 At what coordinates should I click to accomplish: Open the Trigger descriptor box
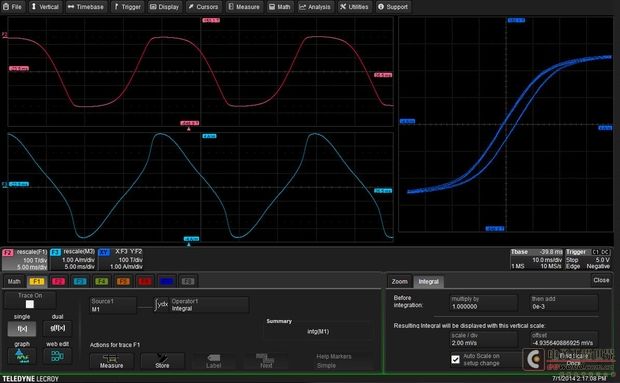(x=588, y=259)
